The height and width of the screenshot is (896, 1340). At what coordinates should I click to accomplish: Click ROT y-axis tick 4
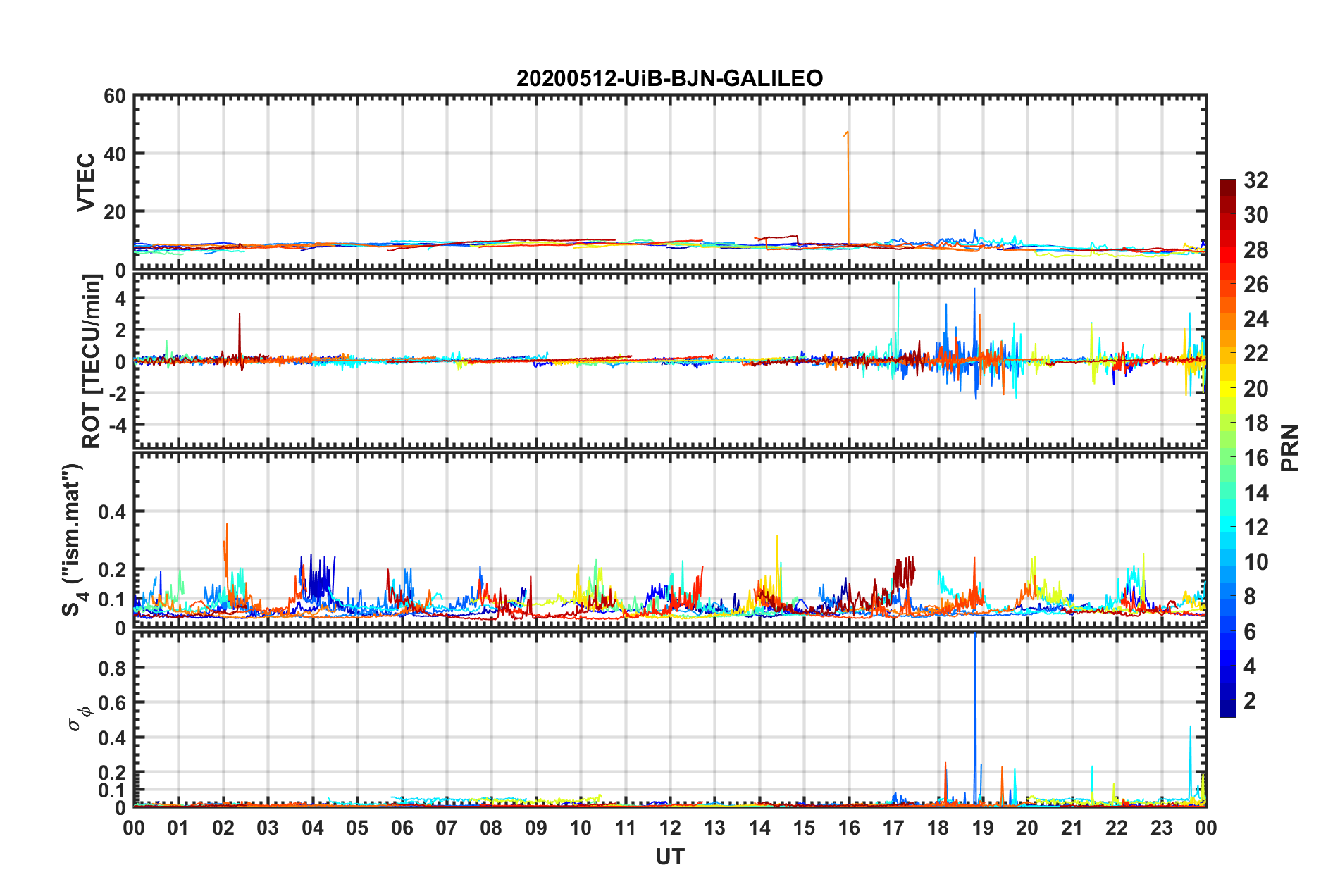coord(120,298)
